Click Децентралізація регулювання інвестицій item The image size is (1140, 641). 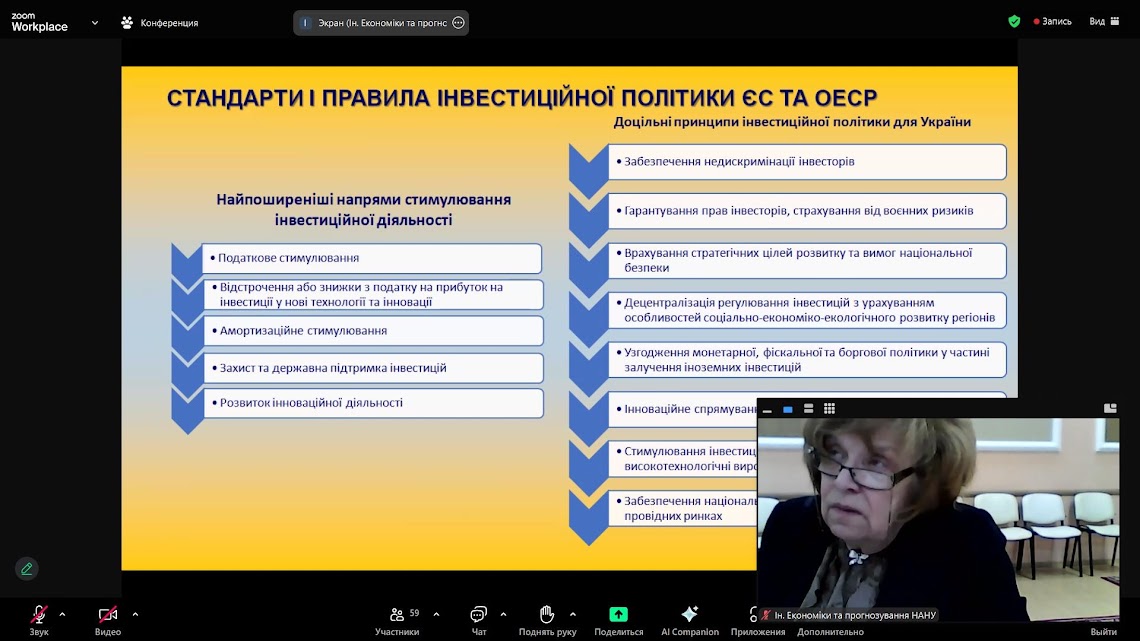tap(807, 310)
